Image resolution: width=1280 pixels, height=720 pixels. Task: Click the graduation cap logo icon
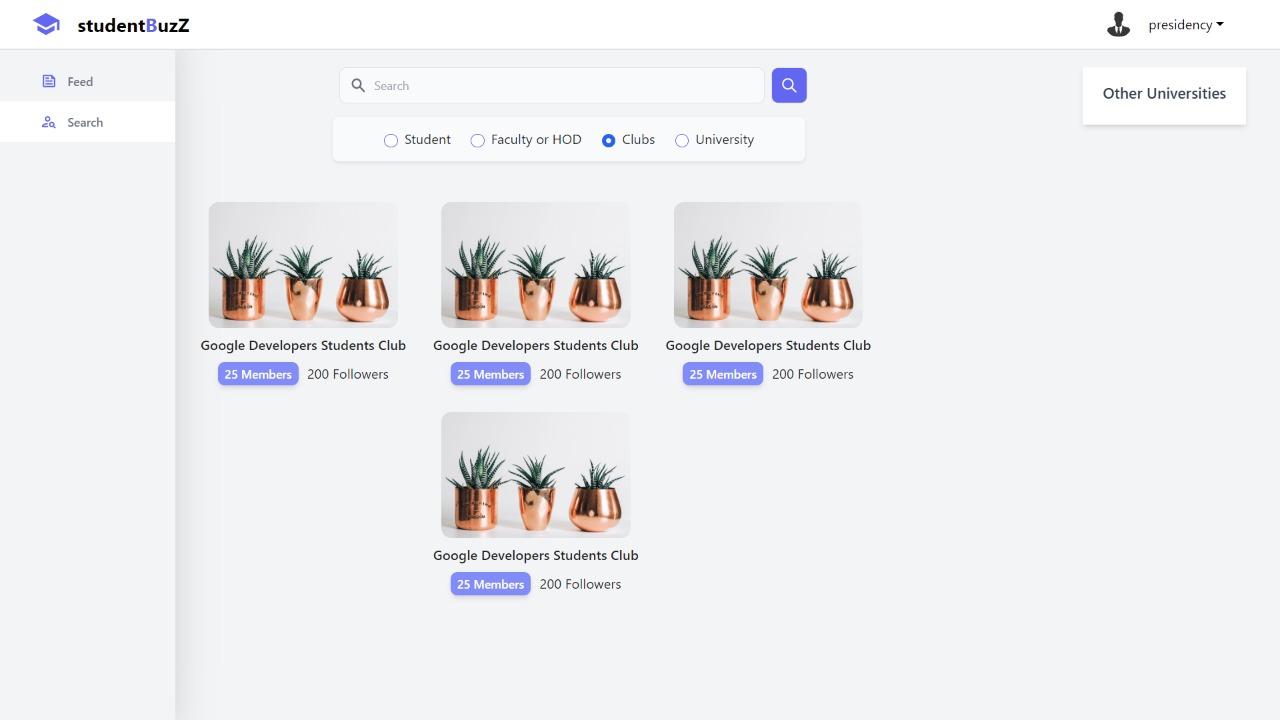(46, 24)
